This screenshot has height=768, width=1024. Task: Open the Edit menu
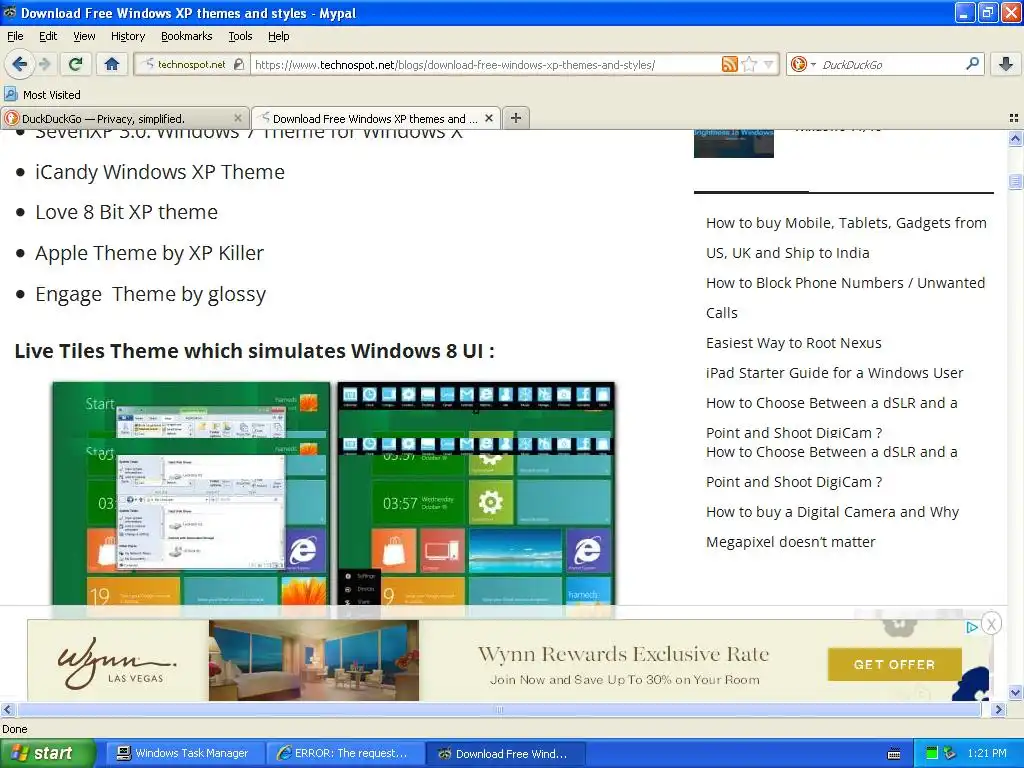[48, 36]
